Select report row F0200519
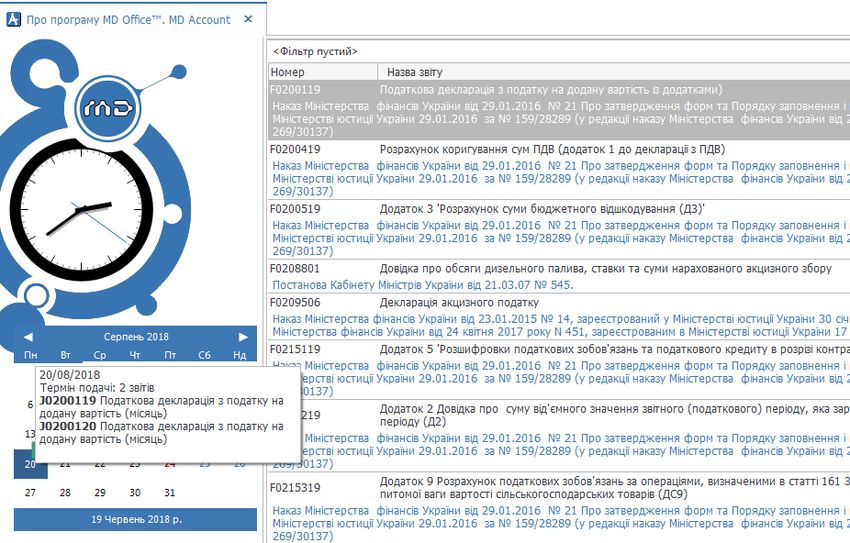The width and height of the screenshot is (850, 543). click(x=559, y=229)
